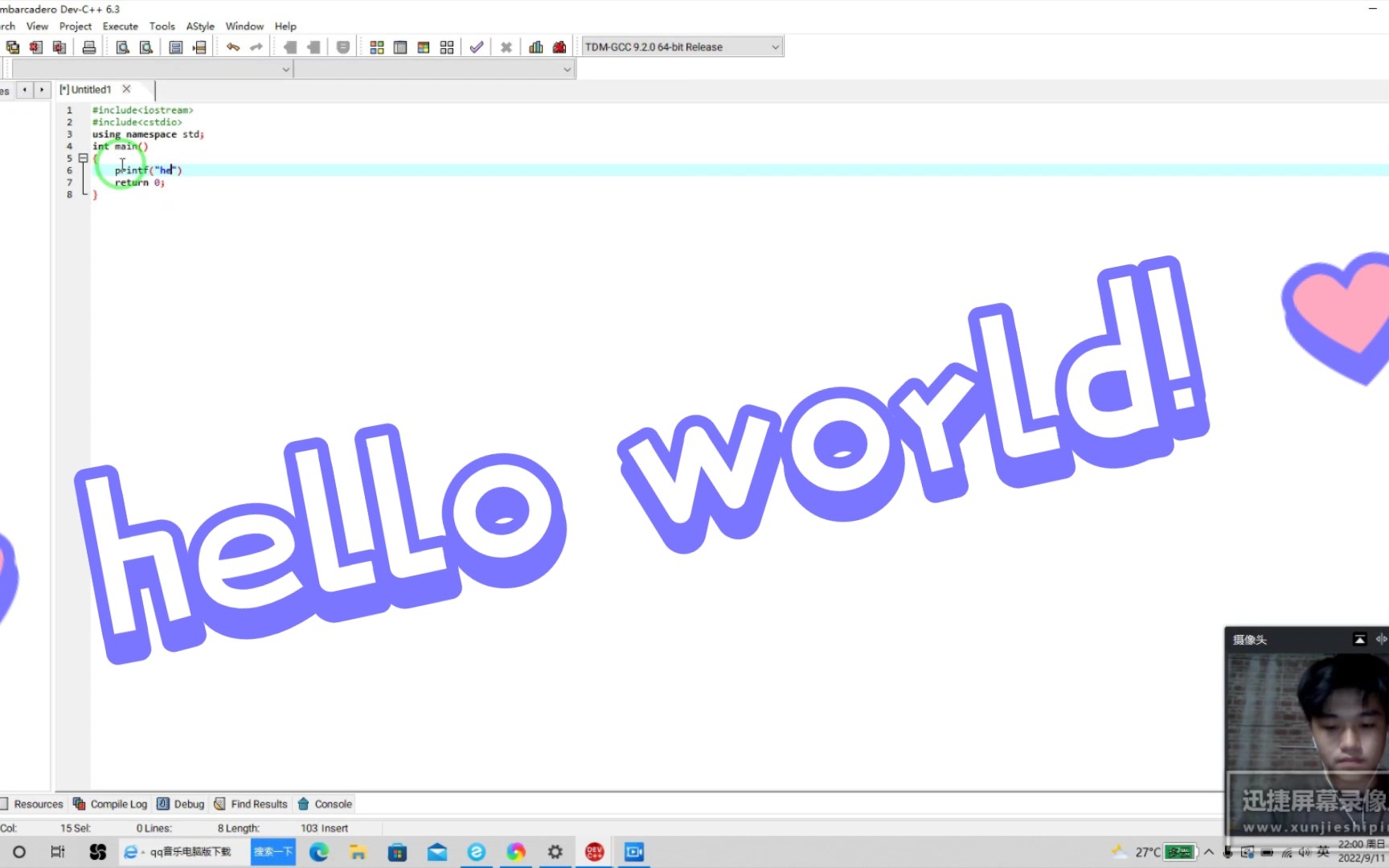Show hidden tray icons with the chevron

click(1207, 851)
